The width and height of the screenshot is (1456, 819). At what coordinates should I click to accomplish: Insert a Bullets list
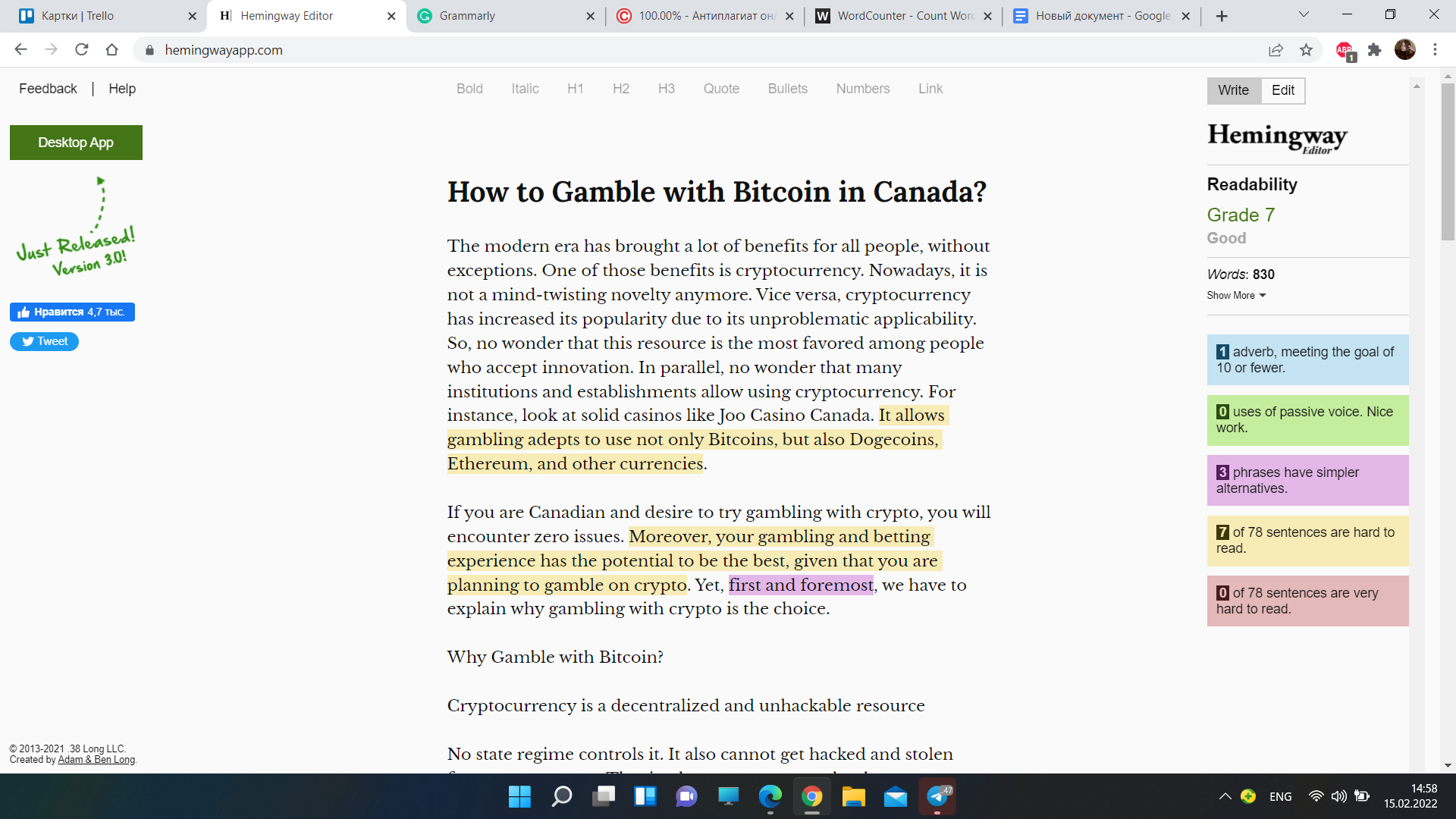click(x=787, y=89)
